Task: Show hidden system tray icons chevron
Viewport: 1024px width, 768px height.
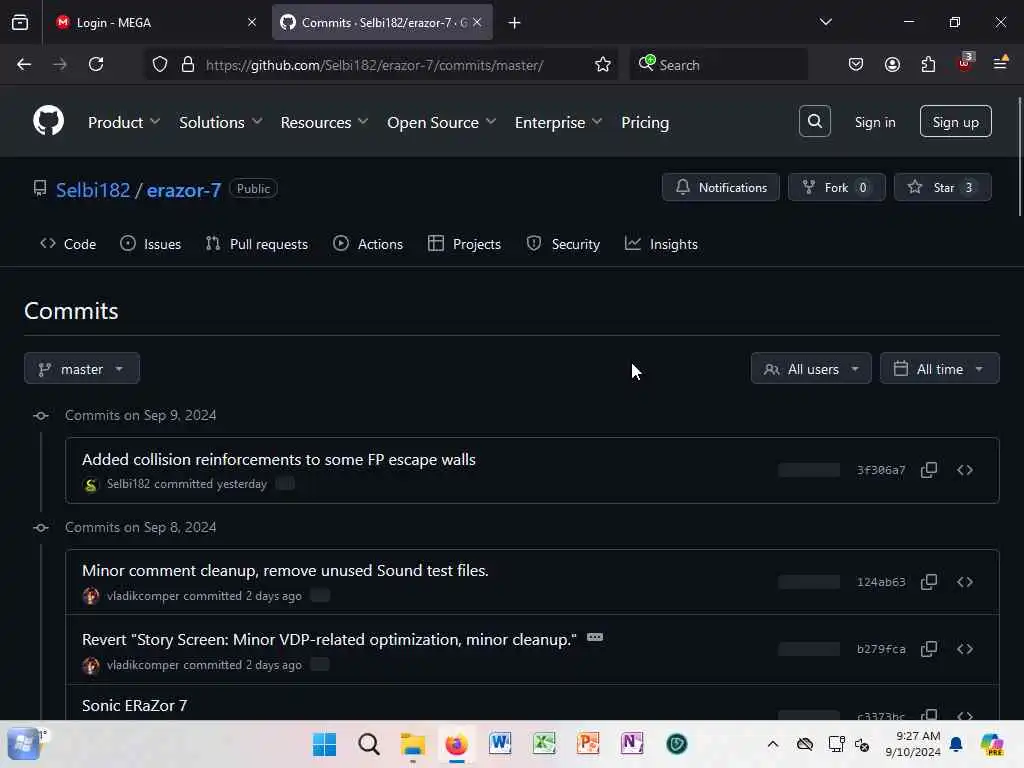Action: tap(773, 744)
